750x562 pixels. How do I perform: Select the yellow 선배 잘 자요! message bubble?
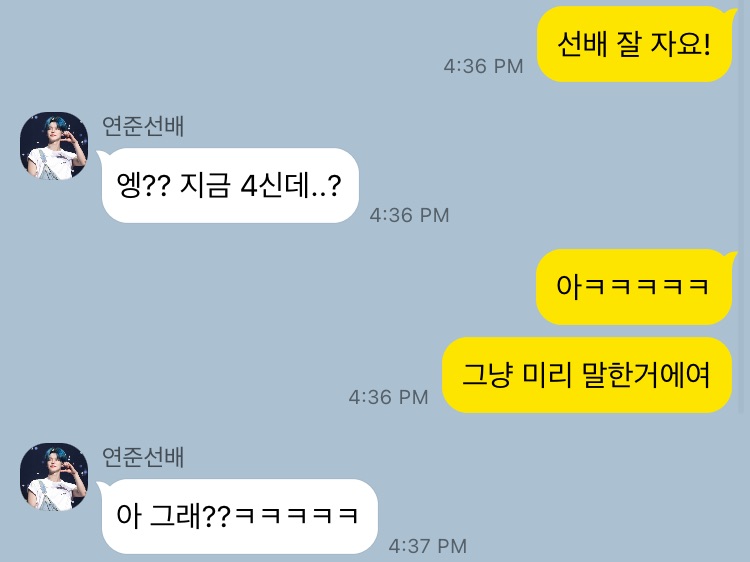click(635, 44)
